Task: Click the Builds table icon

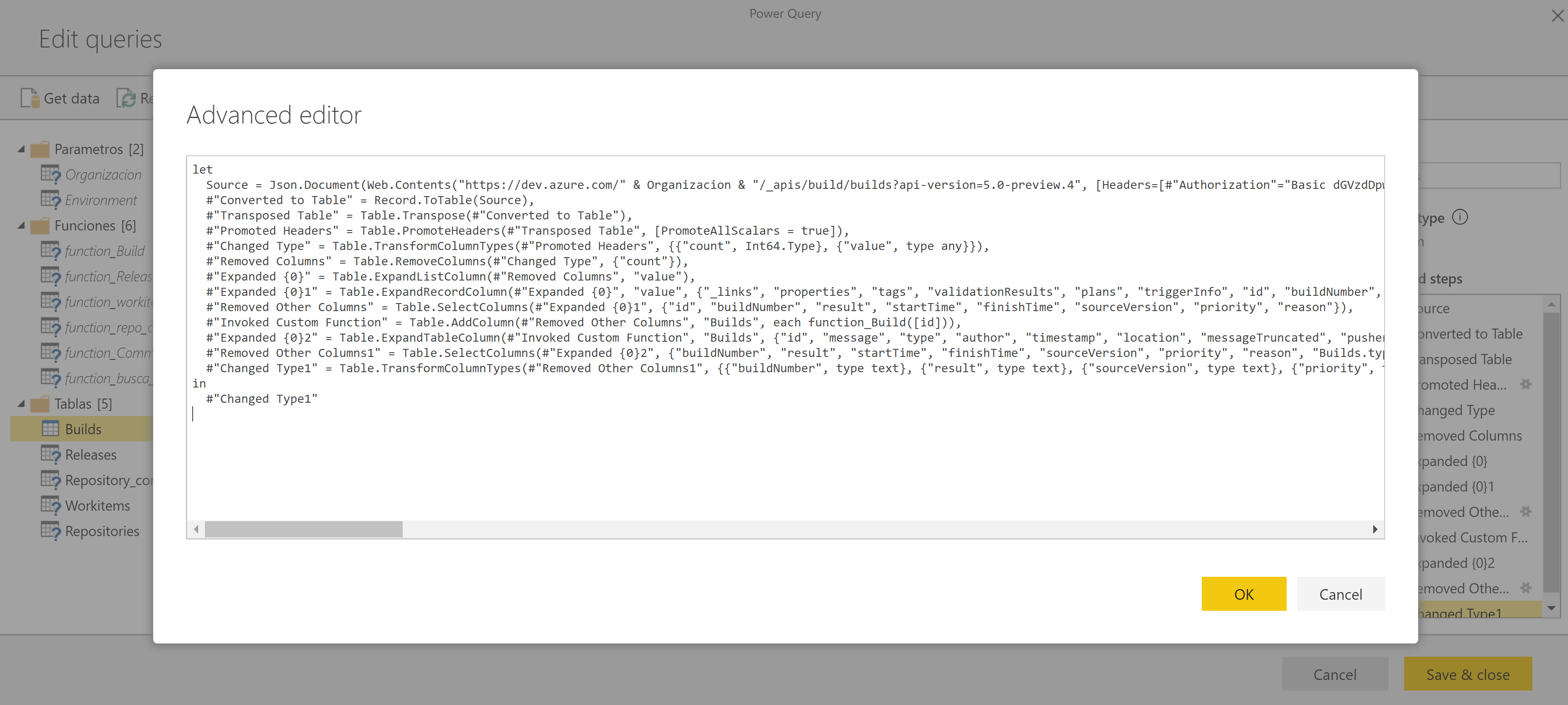Action: click(50, 429)
